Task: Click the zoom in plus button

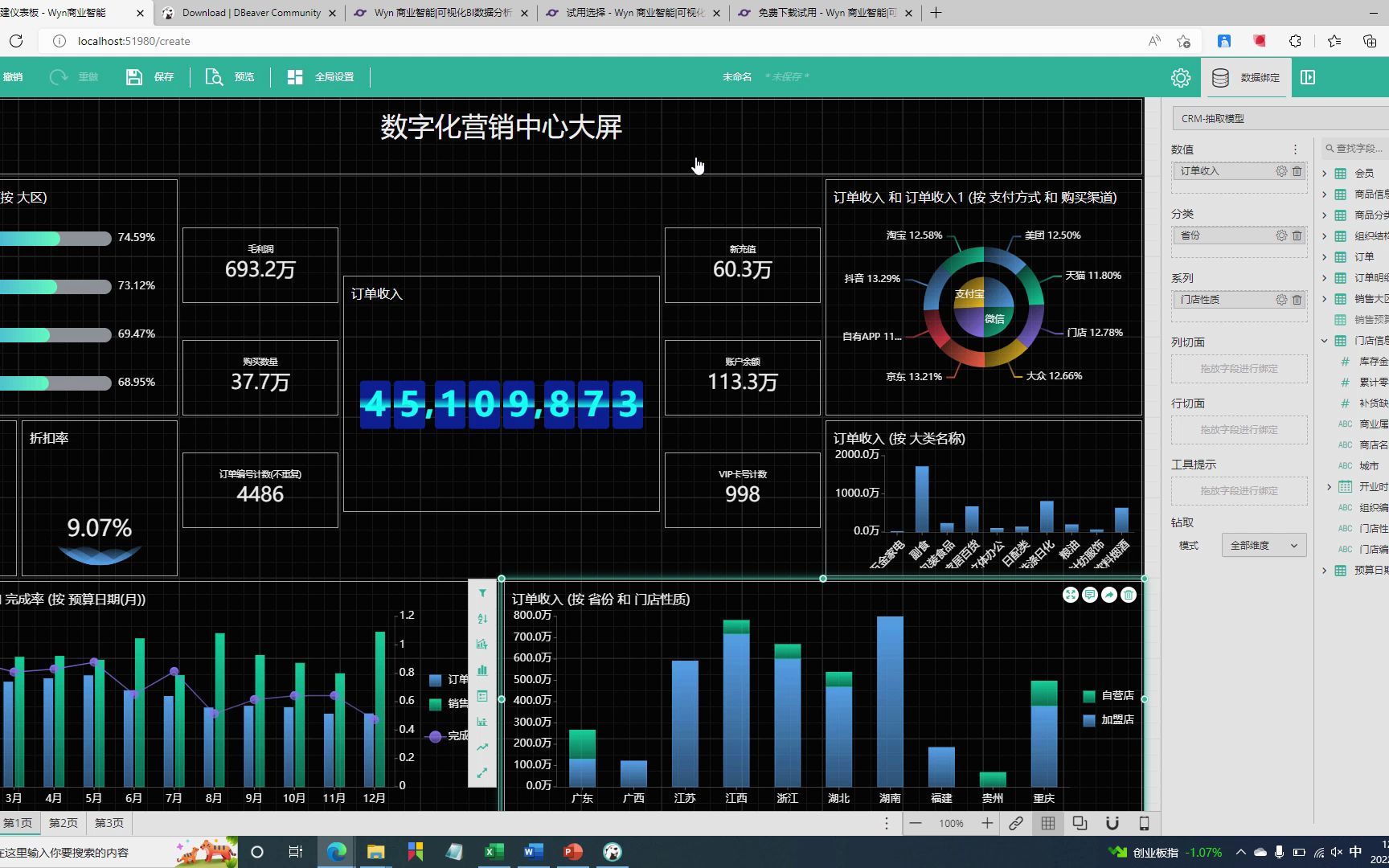Action: point(986,823)
